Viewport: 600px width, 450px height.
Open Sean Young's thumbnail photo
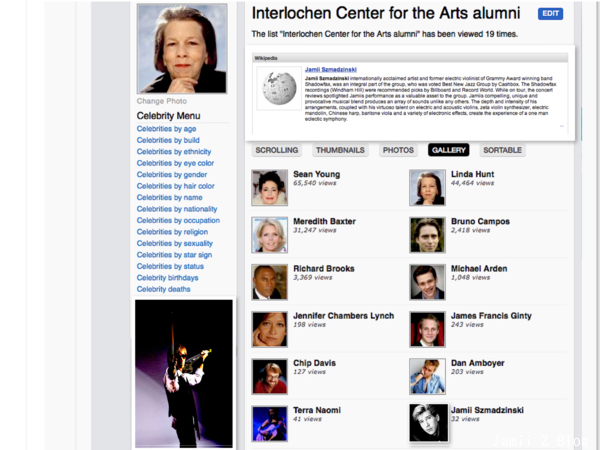[x=270, y=187]
